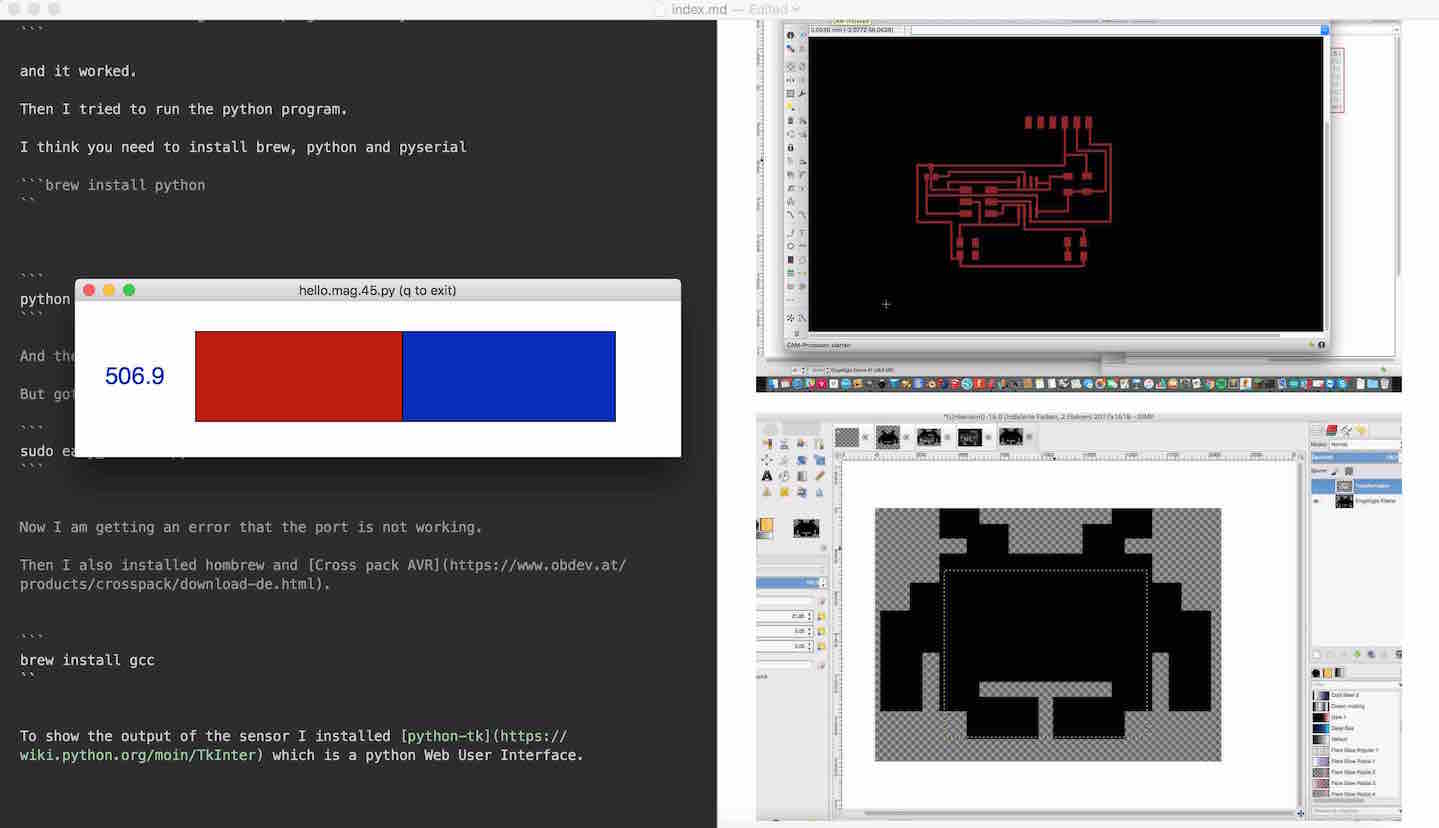This screenshot has width=1439, height=828.
Task: Select the Pencil tool in the GIMP toolbox
Action: [818, 476]
